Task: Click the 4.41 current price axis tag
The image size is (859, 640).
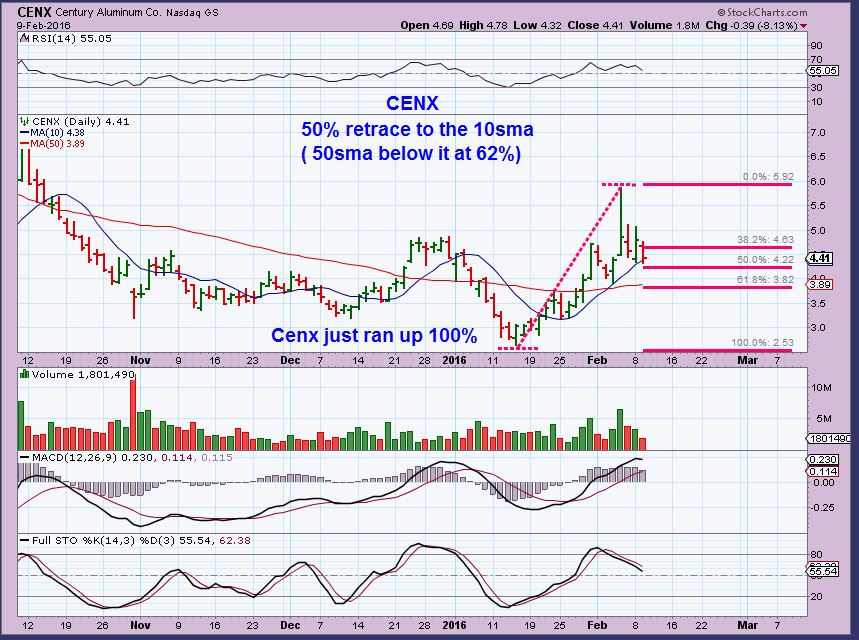Action: coord(821,258)
